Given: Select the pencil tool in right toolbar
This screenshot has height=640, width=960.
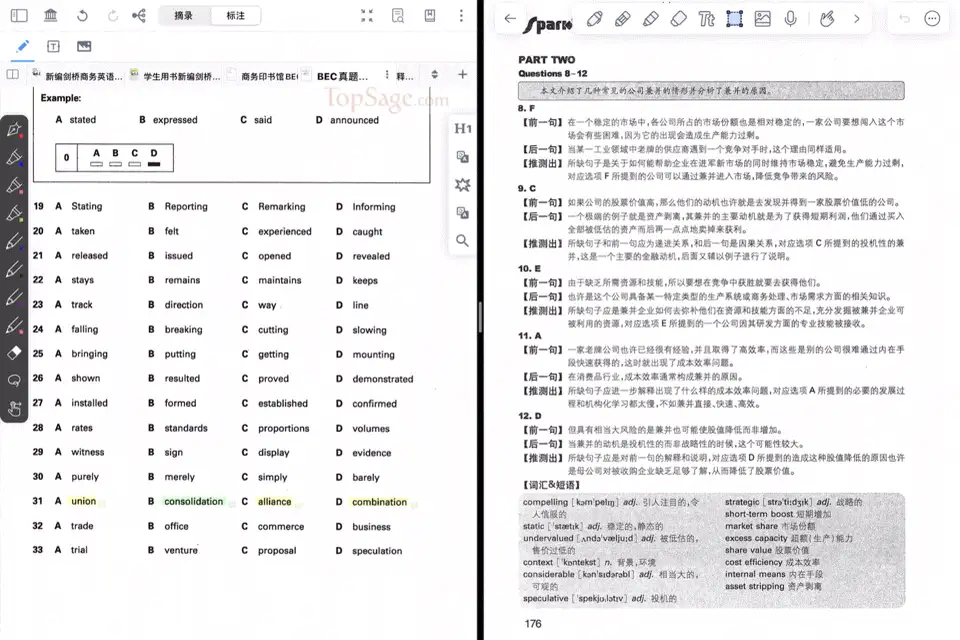Looking at the screenshot, I should point(623,19).
